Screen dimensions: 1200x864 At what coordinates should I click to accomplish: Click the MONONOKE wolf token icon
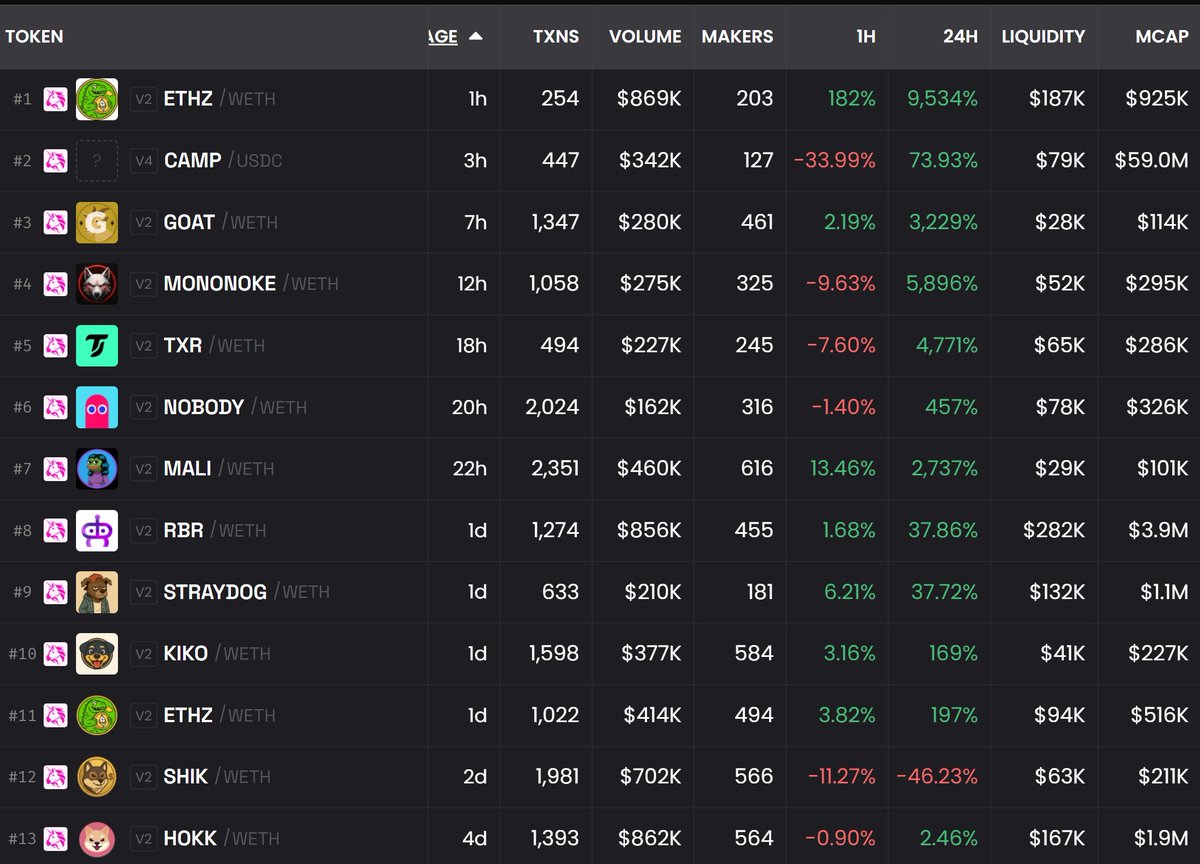coord(97,284)
